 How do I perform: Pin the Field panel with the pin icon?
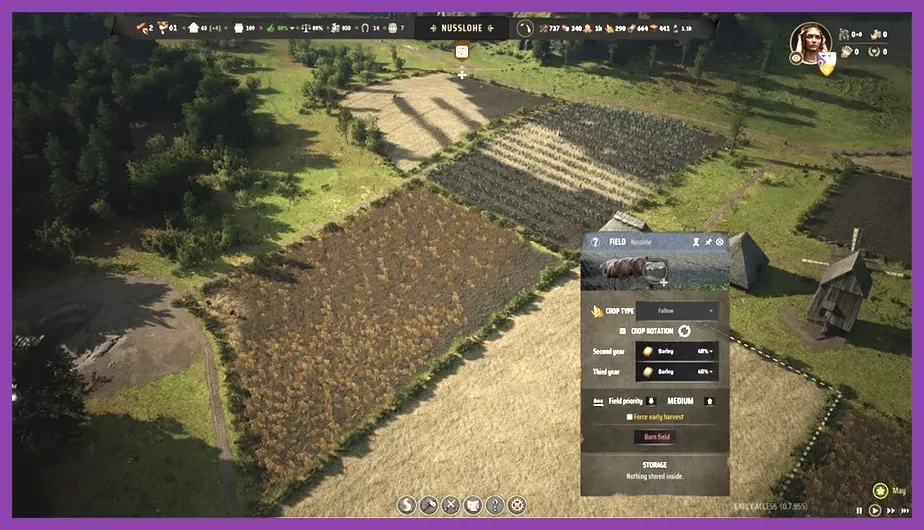pyautogui.click(x=708, y=242)
